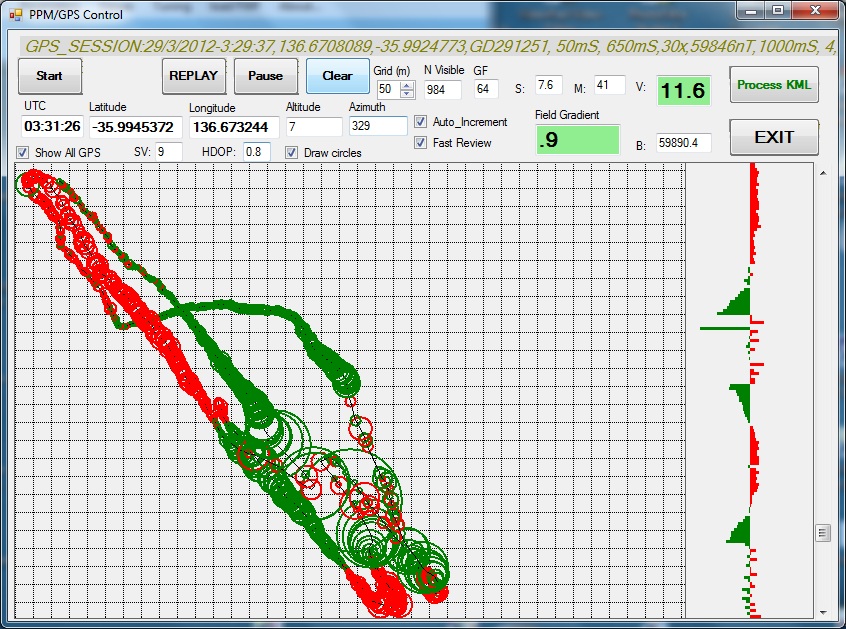Click the Start button

(50, 76)
